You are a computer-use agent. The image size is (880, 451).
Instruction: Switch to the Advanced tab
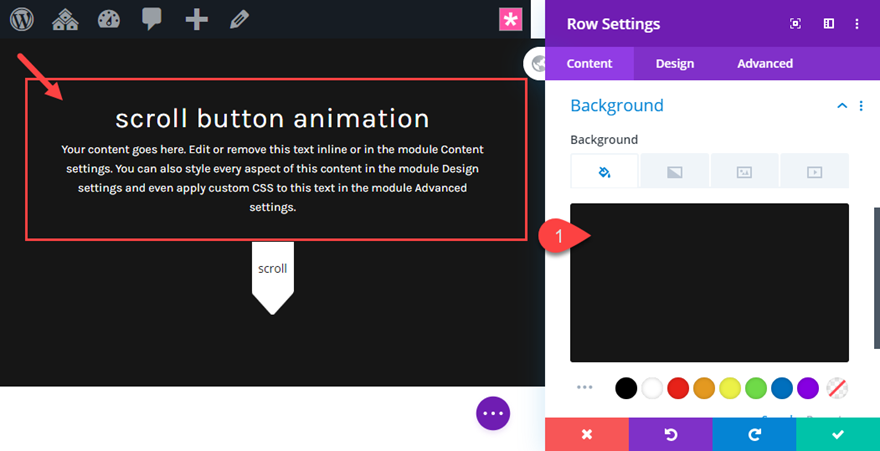[x=764, y=63]
